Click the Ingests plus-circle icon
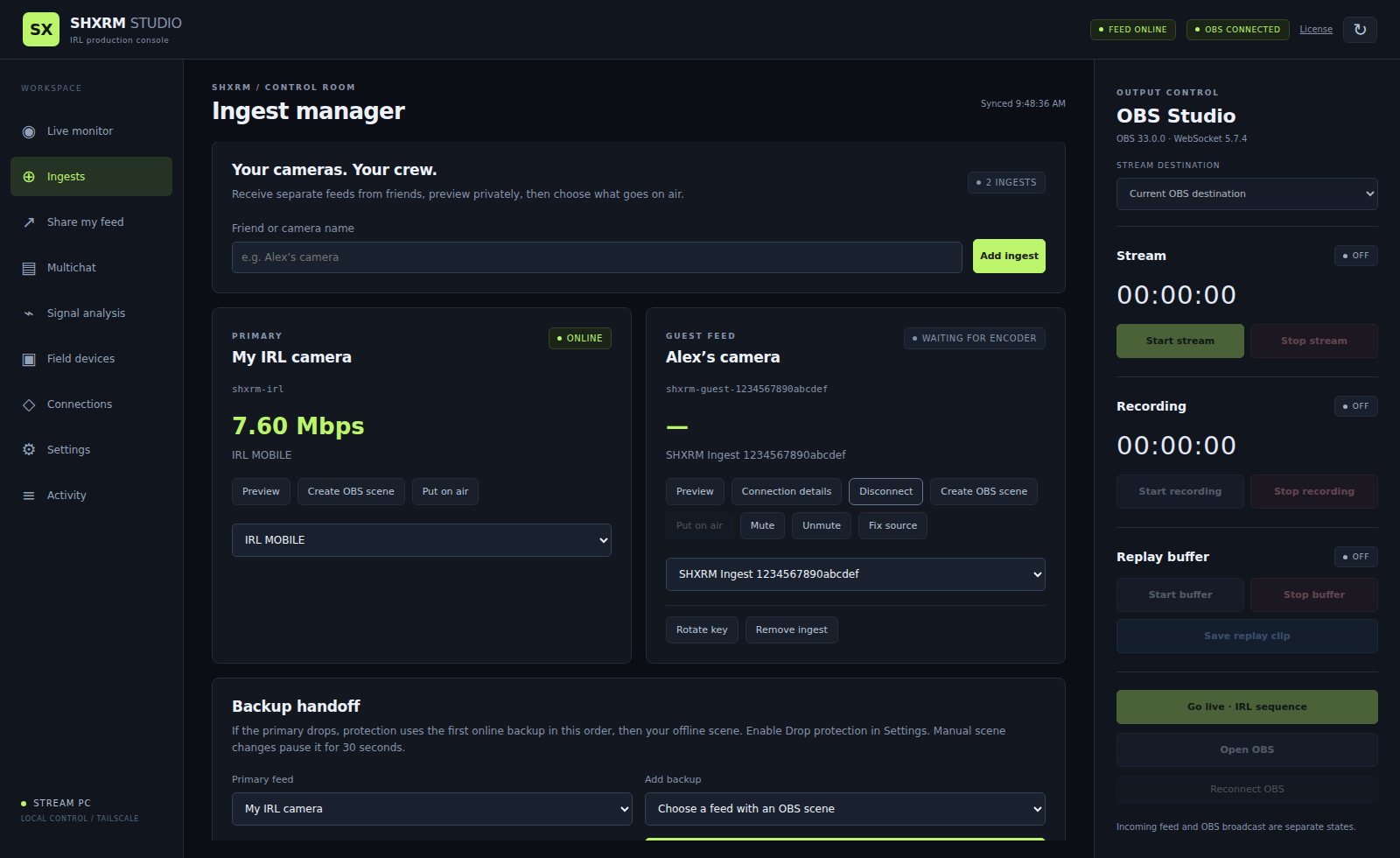The width and height of the screenshot is (1400, 858). click(29, 177)
